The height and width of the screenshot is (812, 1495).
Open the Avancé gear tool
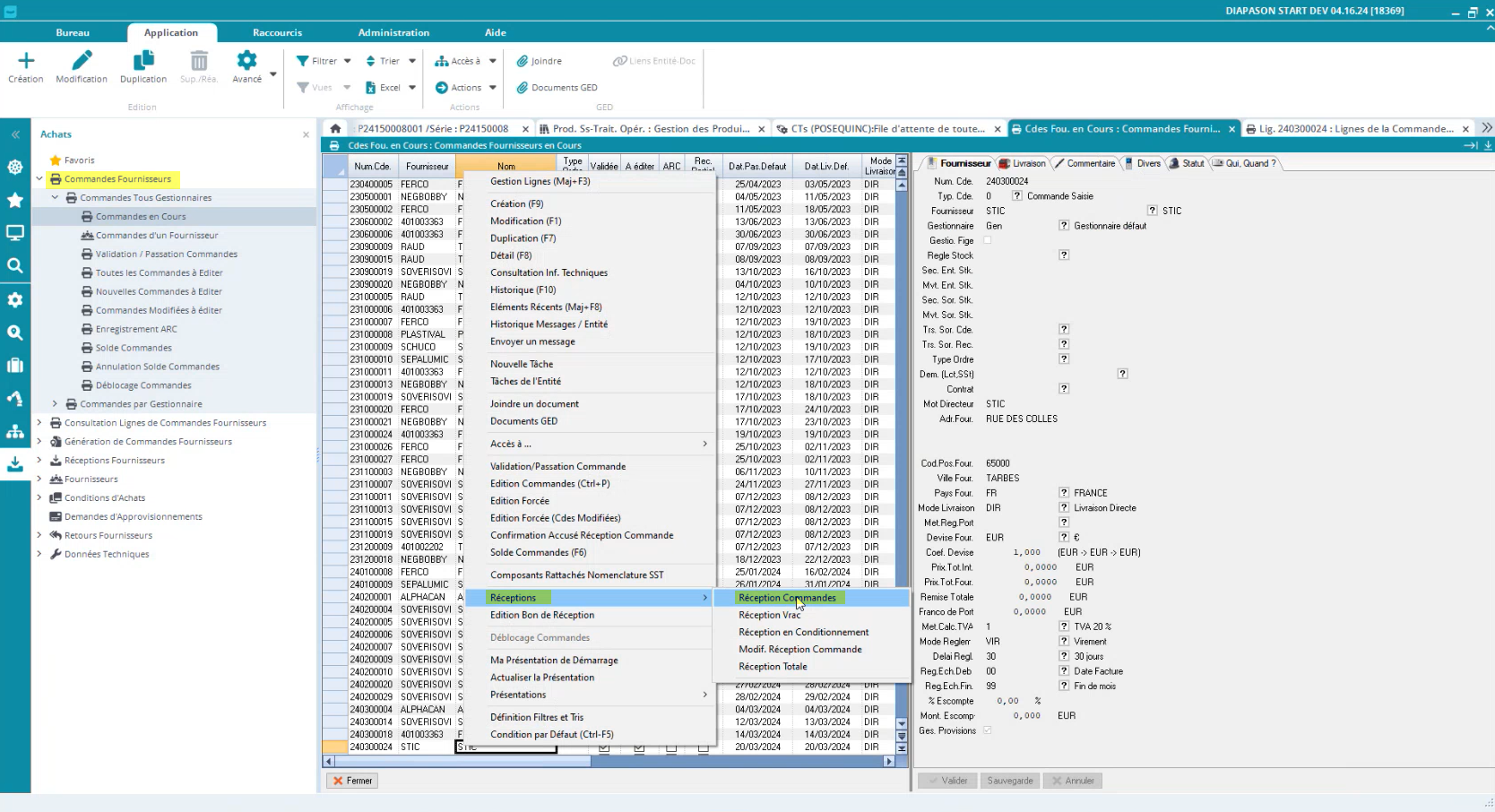[x=246, y=61]
